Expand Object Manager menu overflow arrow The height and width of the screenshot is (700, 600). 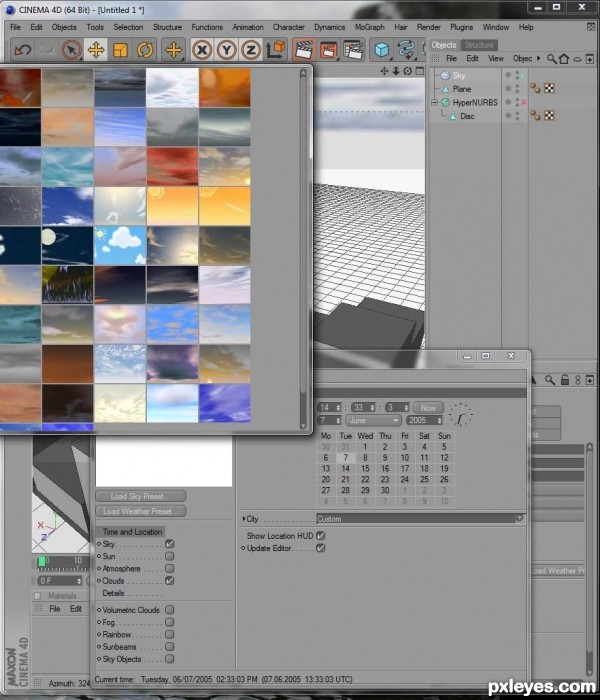pos(538,58)
